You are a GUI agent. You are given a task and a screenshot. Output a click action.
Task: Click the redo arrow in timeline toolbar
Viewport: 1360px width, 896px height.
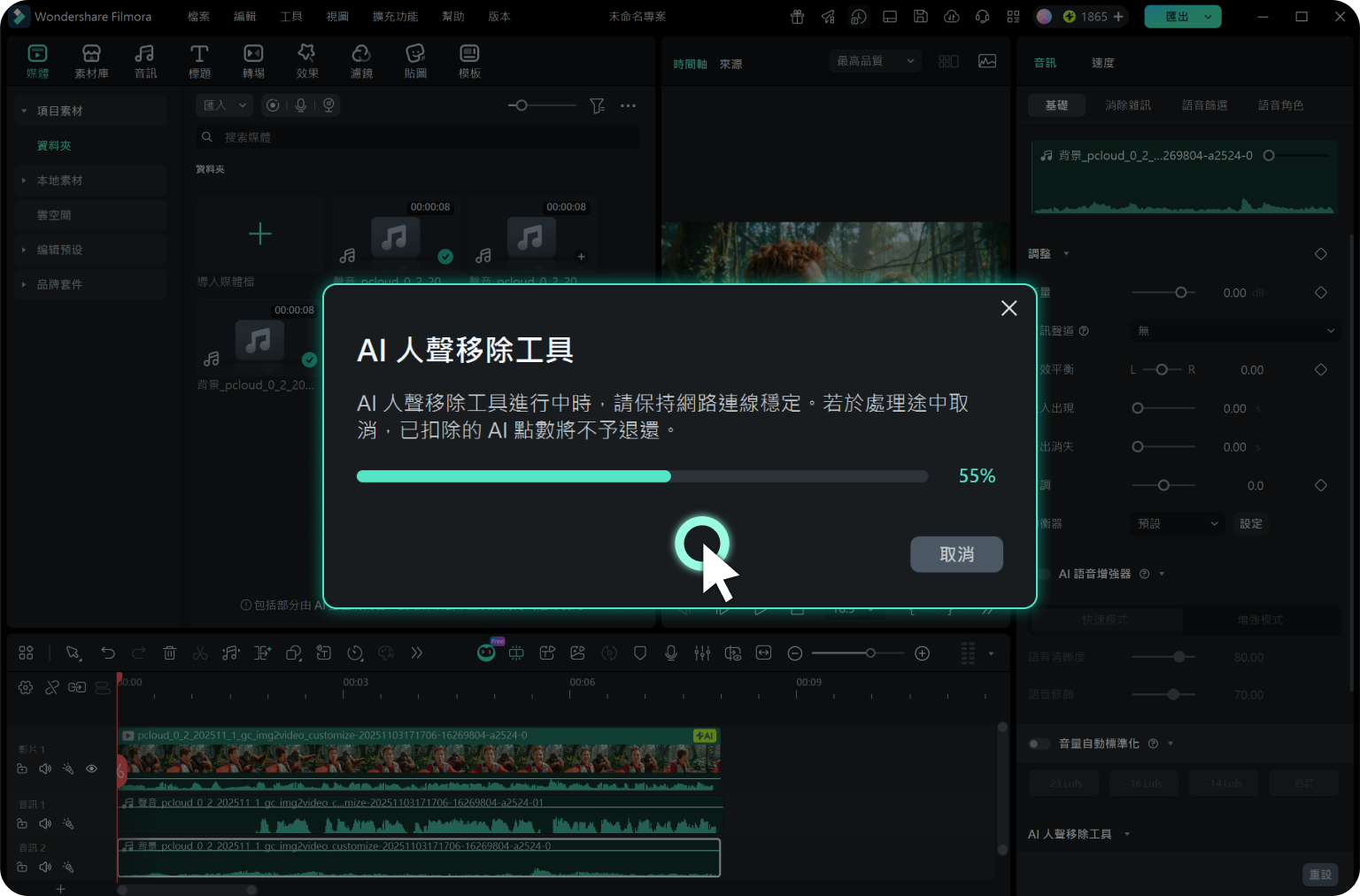(139, 653)
